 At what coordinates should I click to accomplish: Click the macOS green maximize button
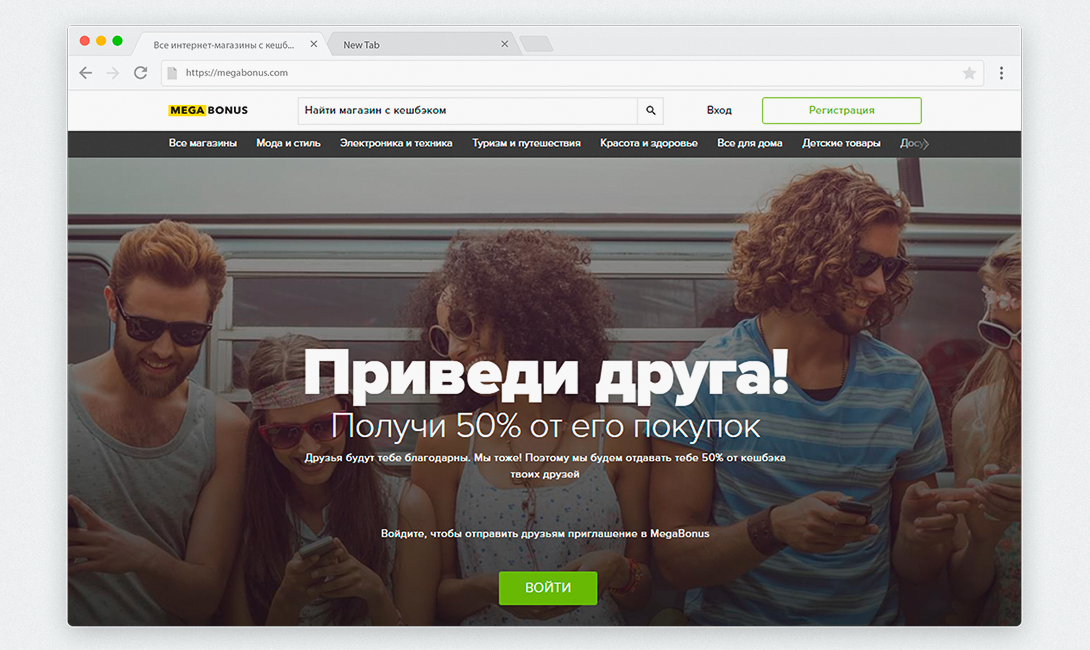[117, 41]
